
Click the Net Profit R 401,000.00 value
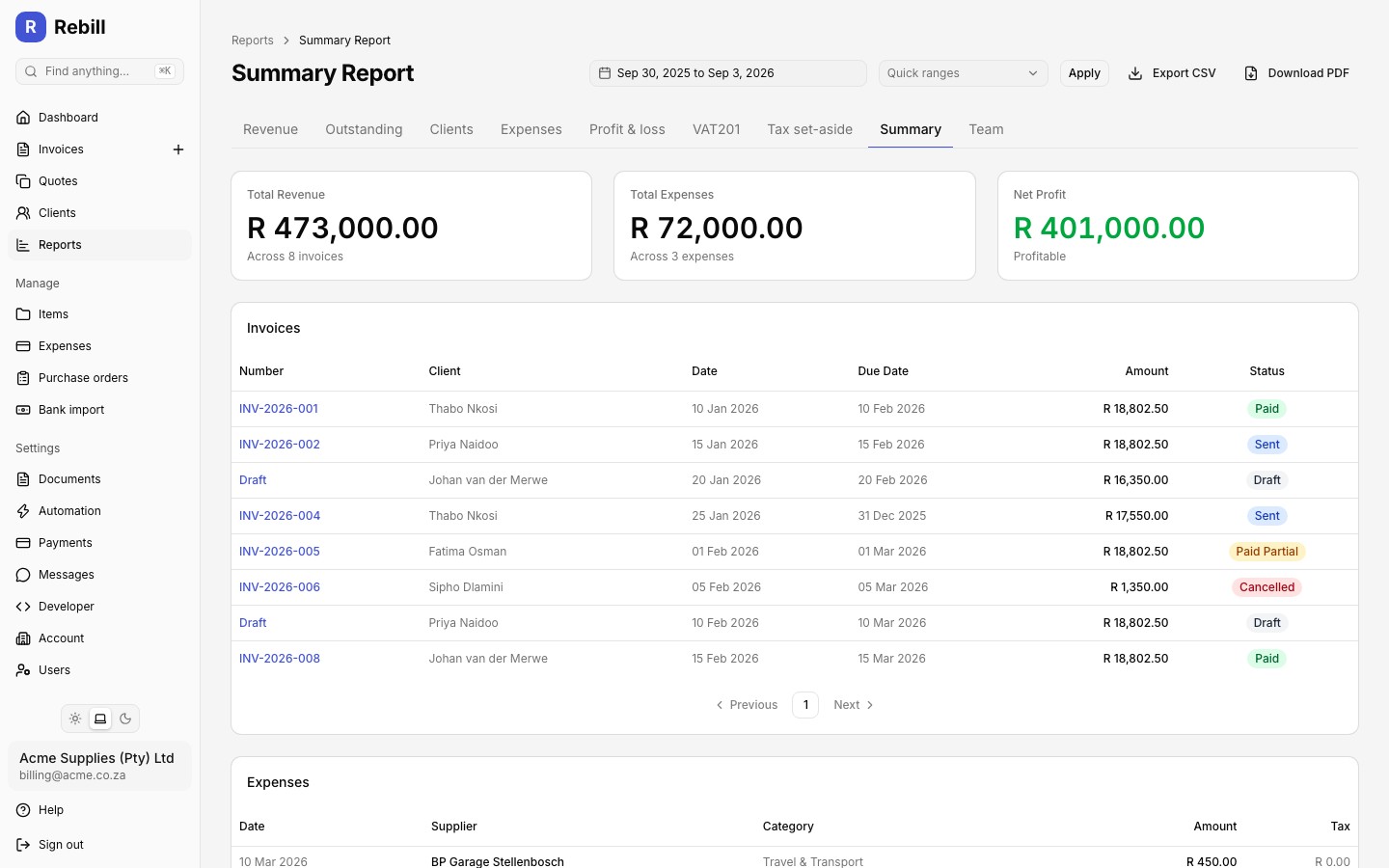coord(1109,228)
